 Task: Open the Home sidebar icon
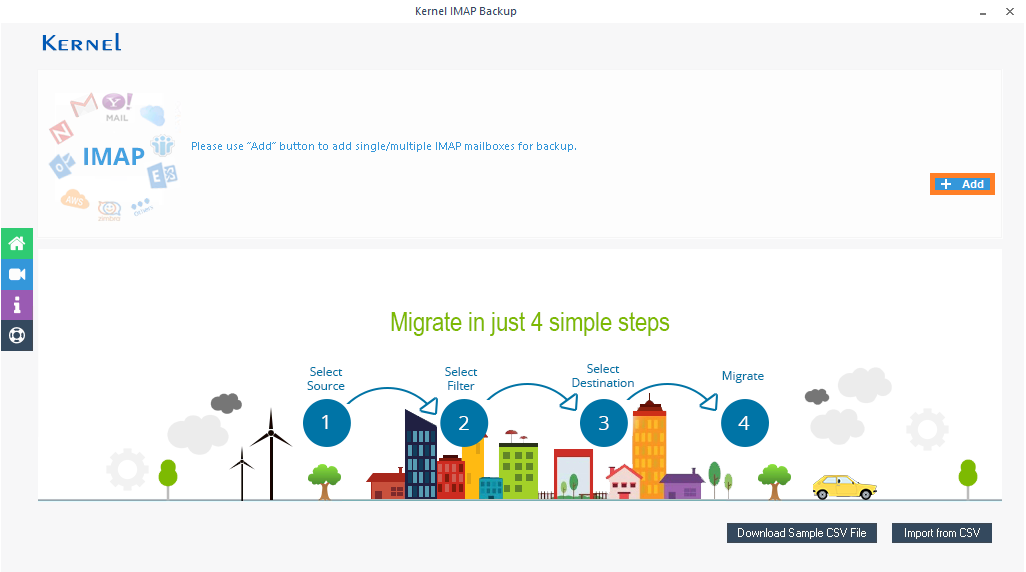[x=17, y=243]
